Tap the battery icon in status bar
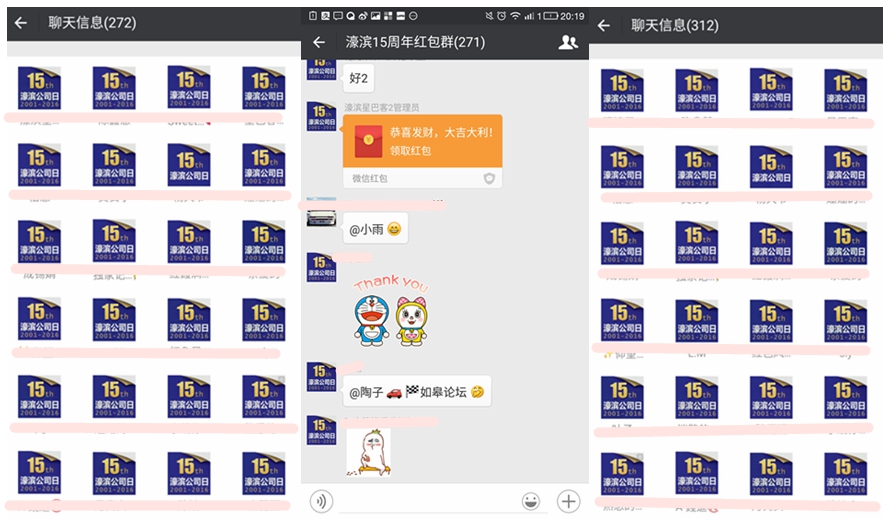The image size is (891, 526). [x=551, y=16]
